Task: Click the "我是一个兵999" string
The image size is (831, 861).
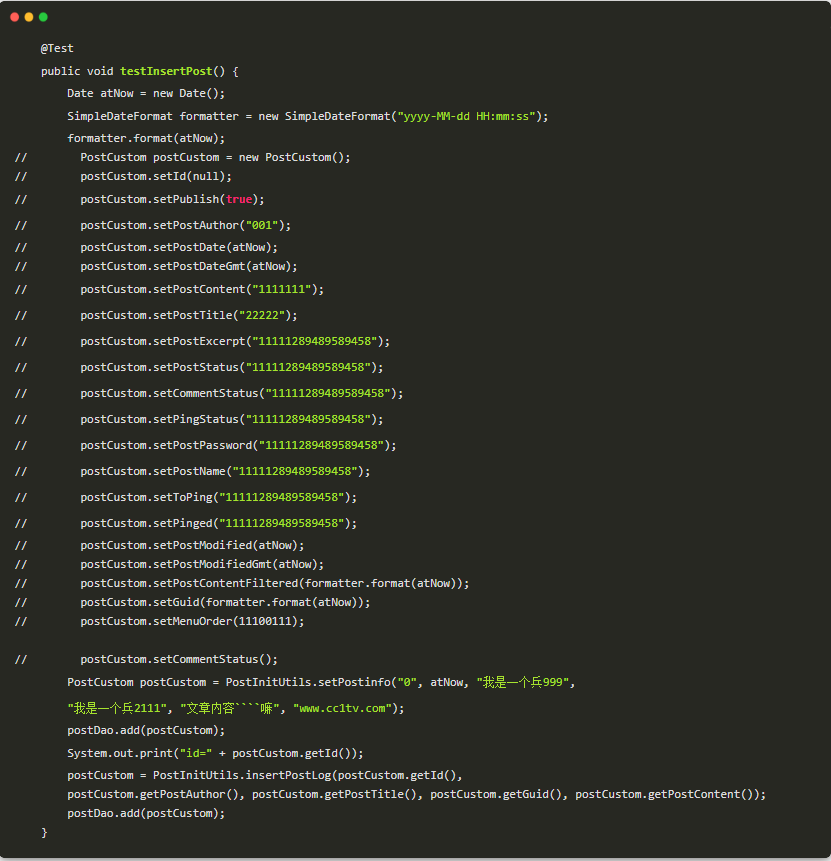Action: click(x=522, y=683)
